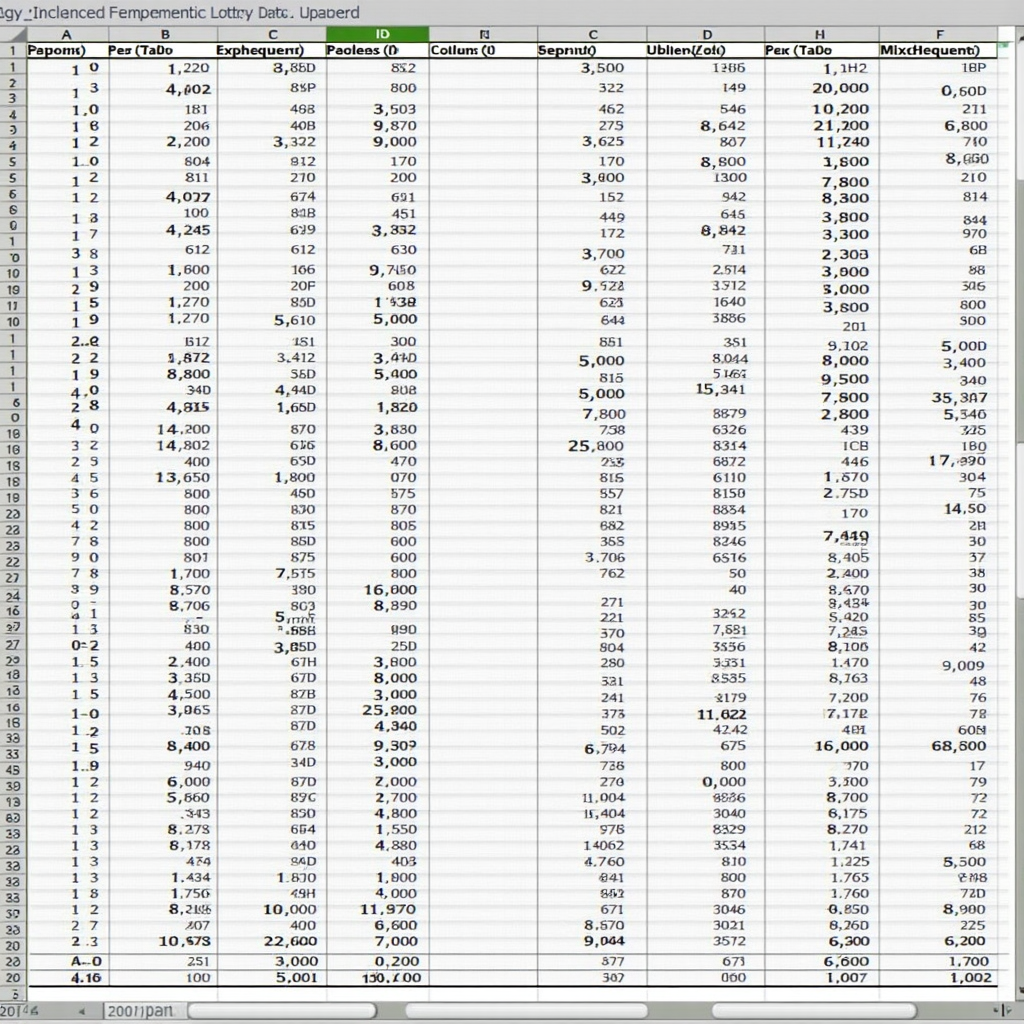
Task: Click the select-all corner above row headers
Action: tap(12, 34)
